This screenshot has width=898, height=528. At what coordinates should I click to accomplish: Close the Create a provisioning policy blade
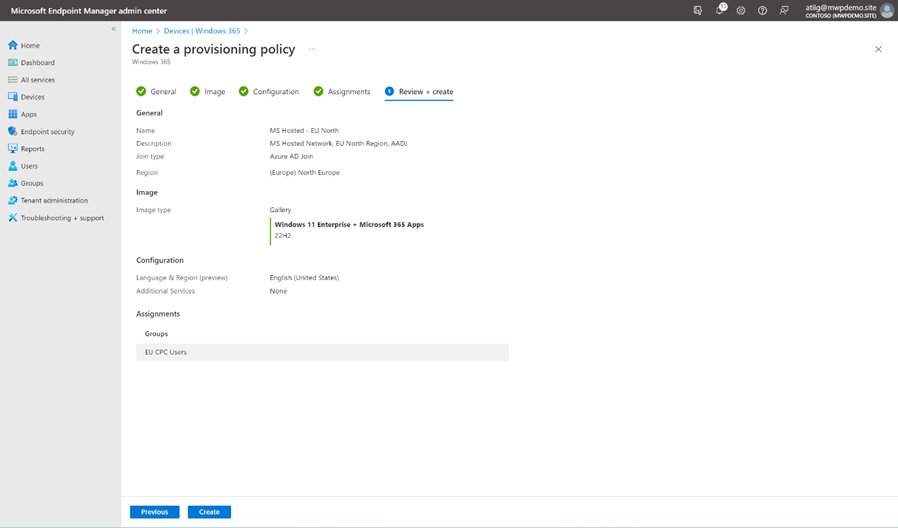tap(878, 49)
